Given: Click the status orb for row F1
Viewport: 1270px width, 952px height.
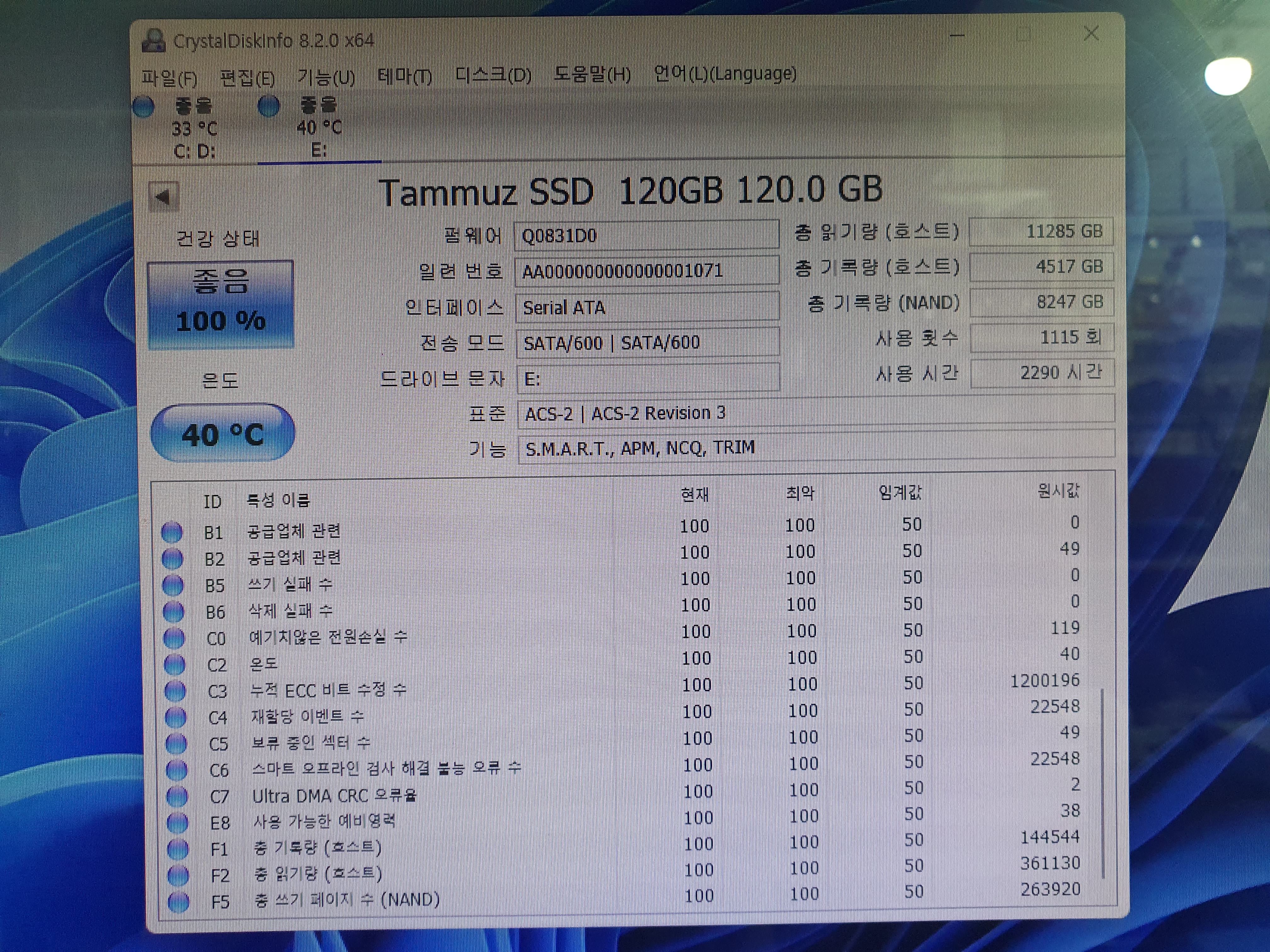Looking at the screenshot, I should pos(177,849).
